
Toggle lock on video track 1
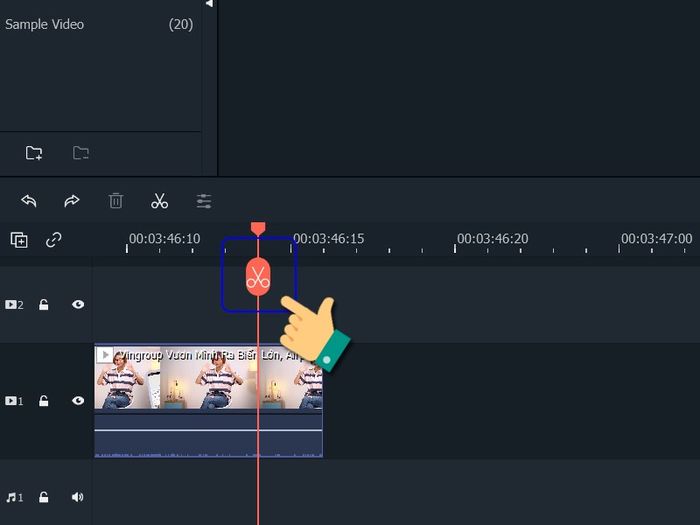[43, 400]
